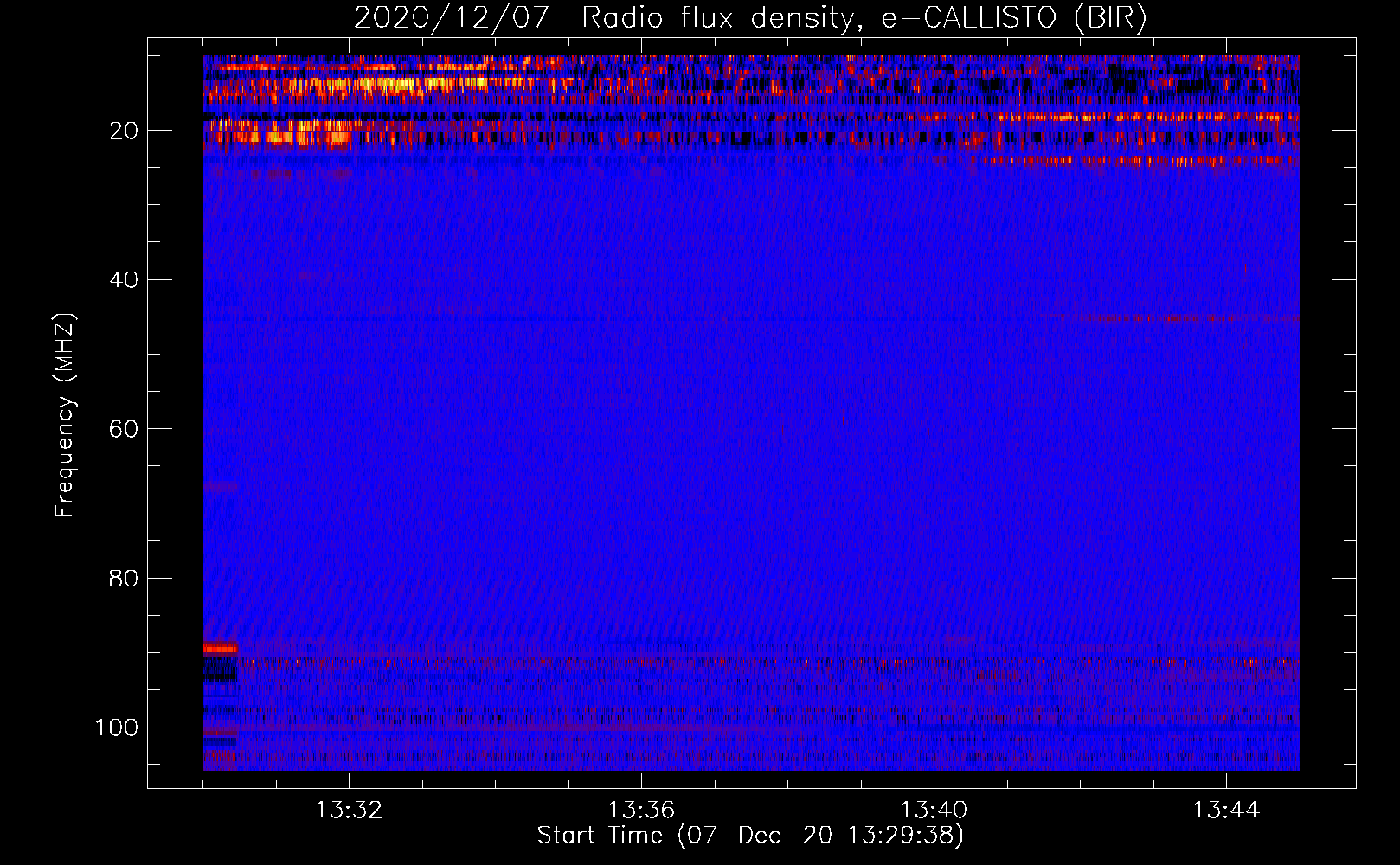Click the 'Frequency (MHZ)' axis label

point(65,415)
